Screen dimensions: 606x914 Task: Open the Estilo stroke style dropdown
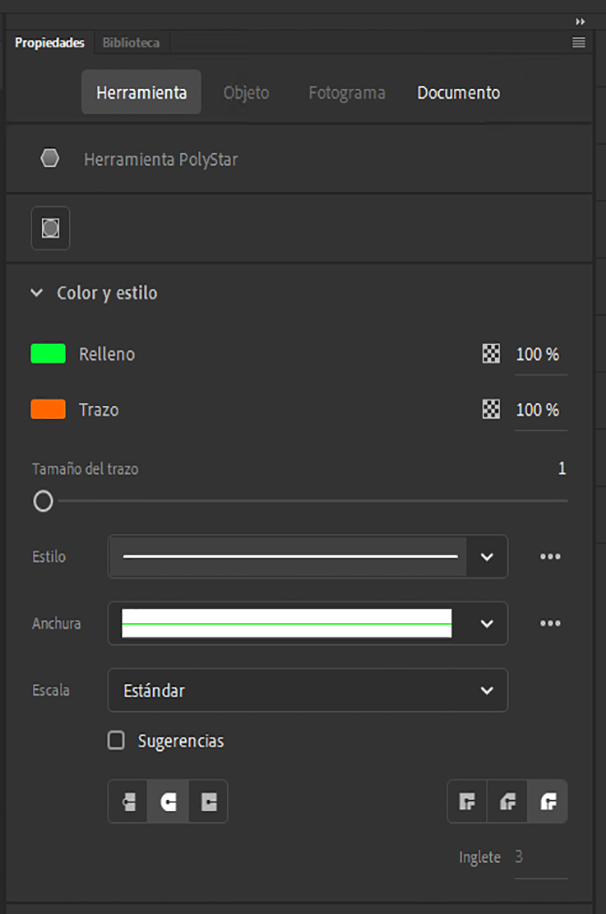coord(487,557)
